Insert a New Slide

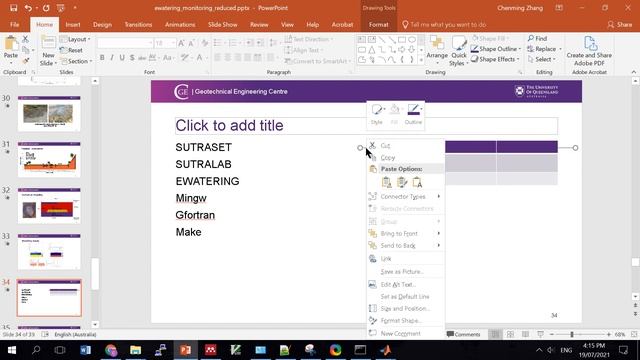click(48, 51)
